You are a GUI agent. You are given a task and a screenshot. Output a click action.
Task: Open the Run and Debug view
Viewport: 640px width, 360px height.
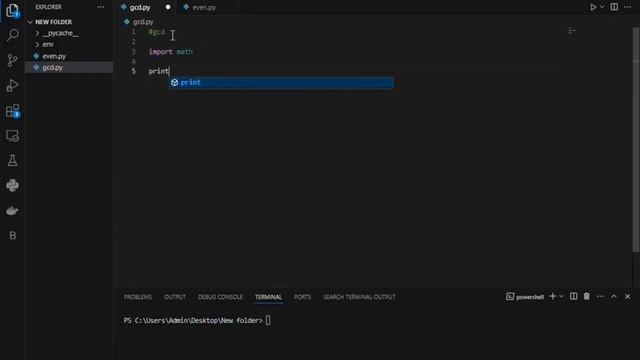(12, 85)
